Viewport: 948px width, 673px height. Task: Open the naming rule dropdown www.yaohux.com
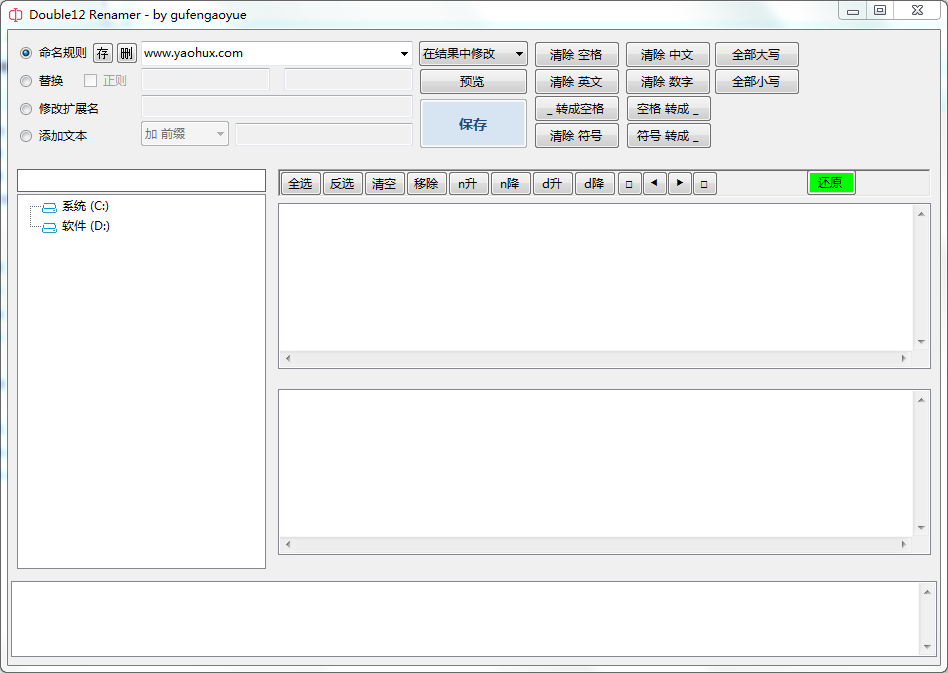click(404, 54)
